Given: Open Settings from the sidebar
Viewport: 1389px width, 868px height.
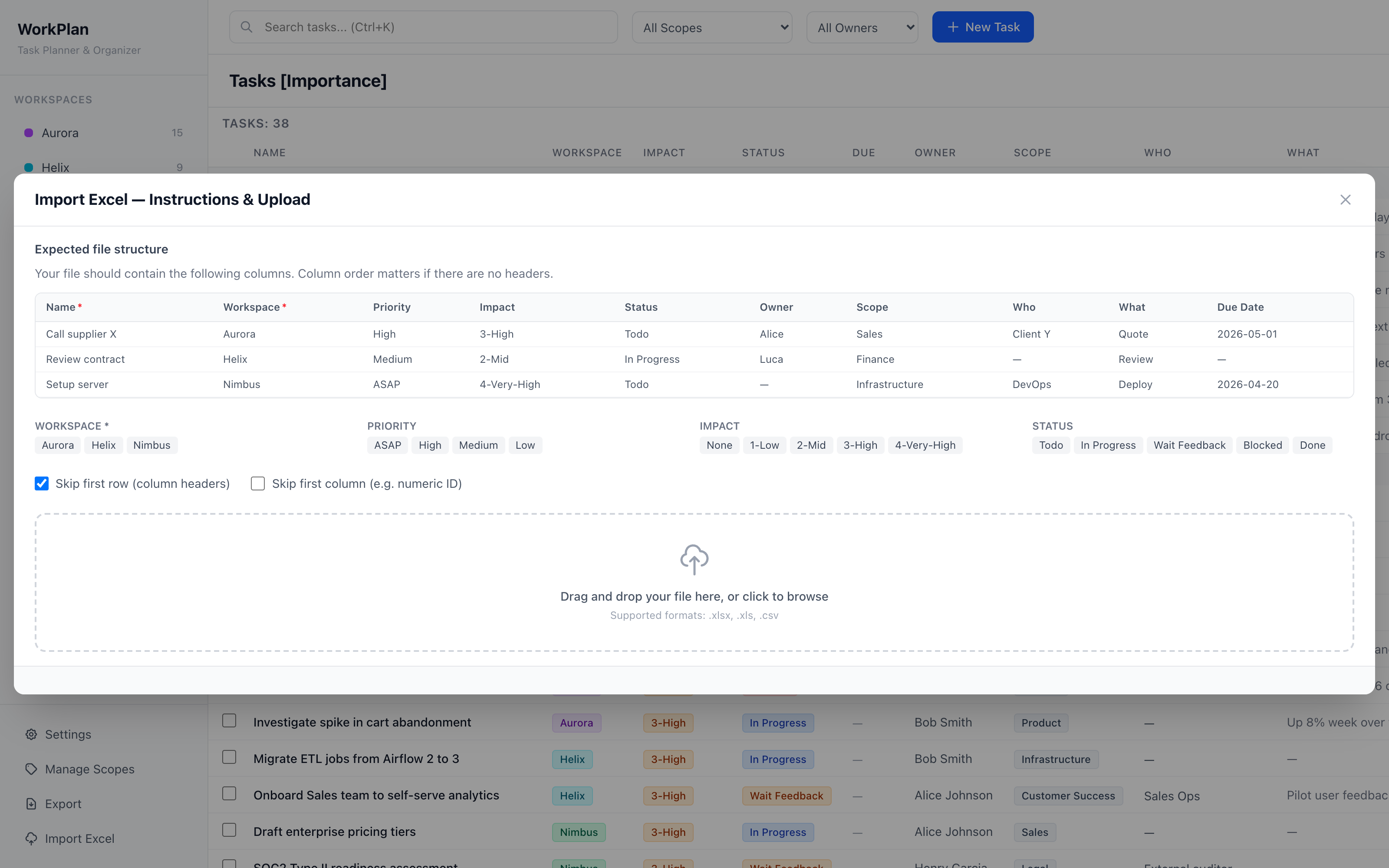Looking at the screenshot, I should click(x=103, y=734).
